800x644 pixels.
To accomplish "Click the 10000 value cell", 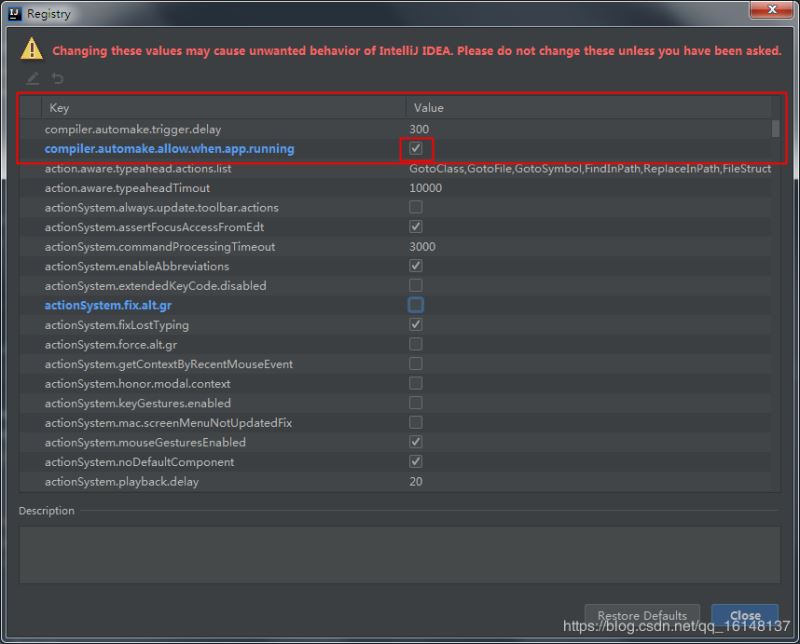I will [x=426, y=188].
